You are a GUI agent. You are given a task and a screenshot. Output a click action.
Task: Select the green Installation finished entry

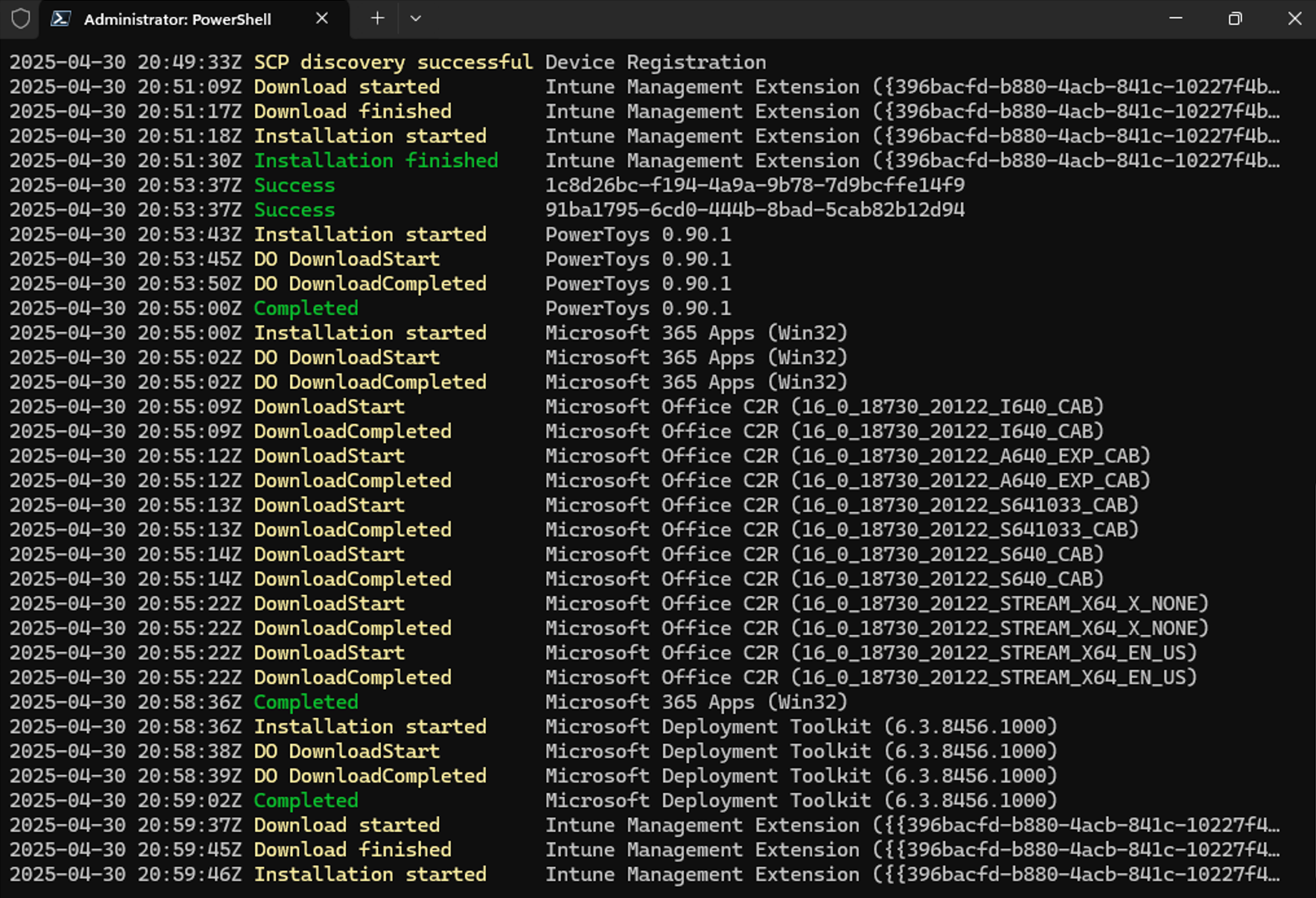(x=376, y=160)
